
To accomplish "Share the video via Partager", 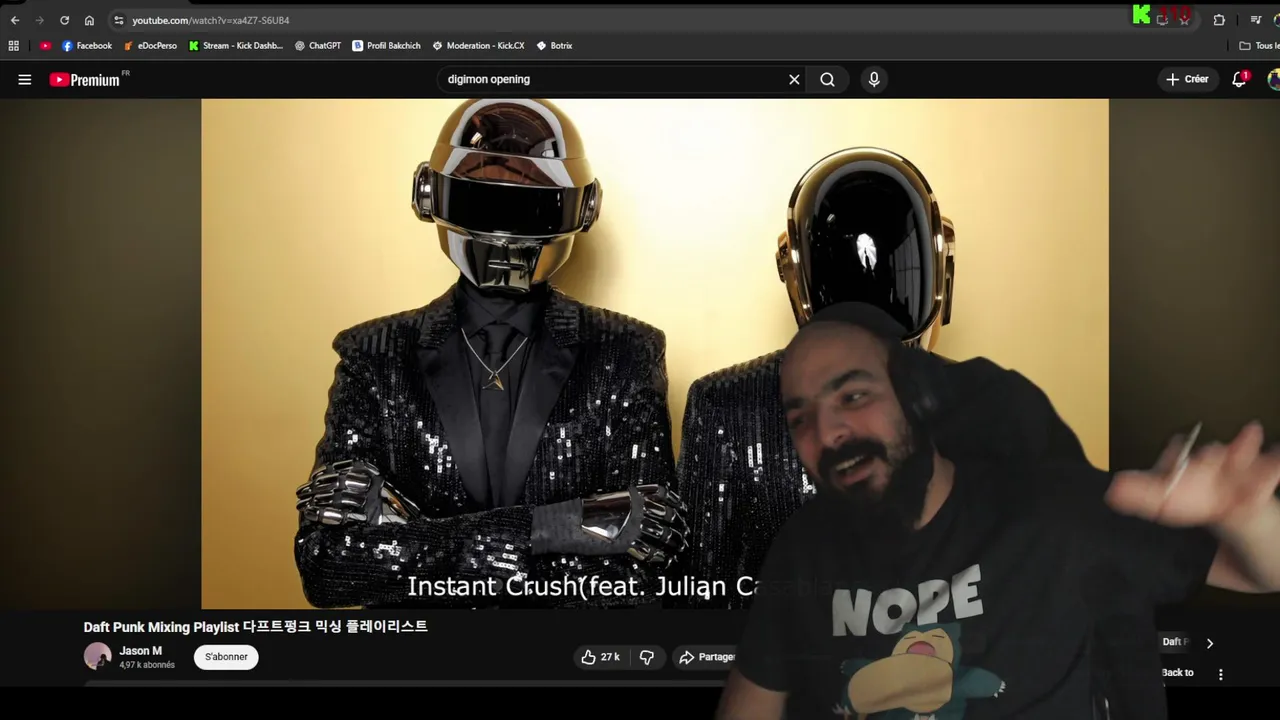I will (707, 657).
